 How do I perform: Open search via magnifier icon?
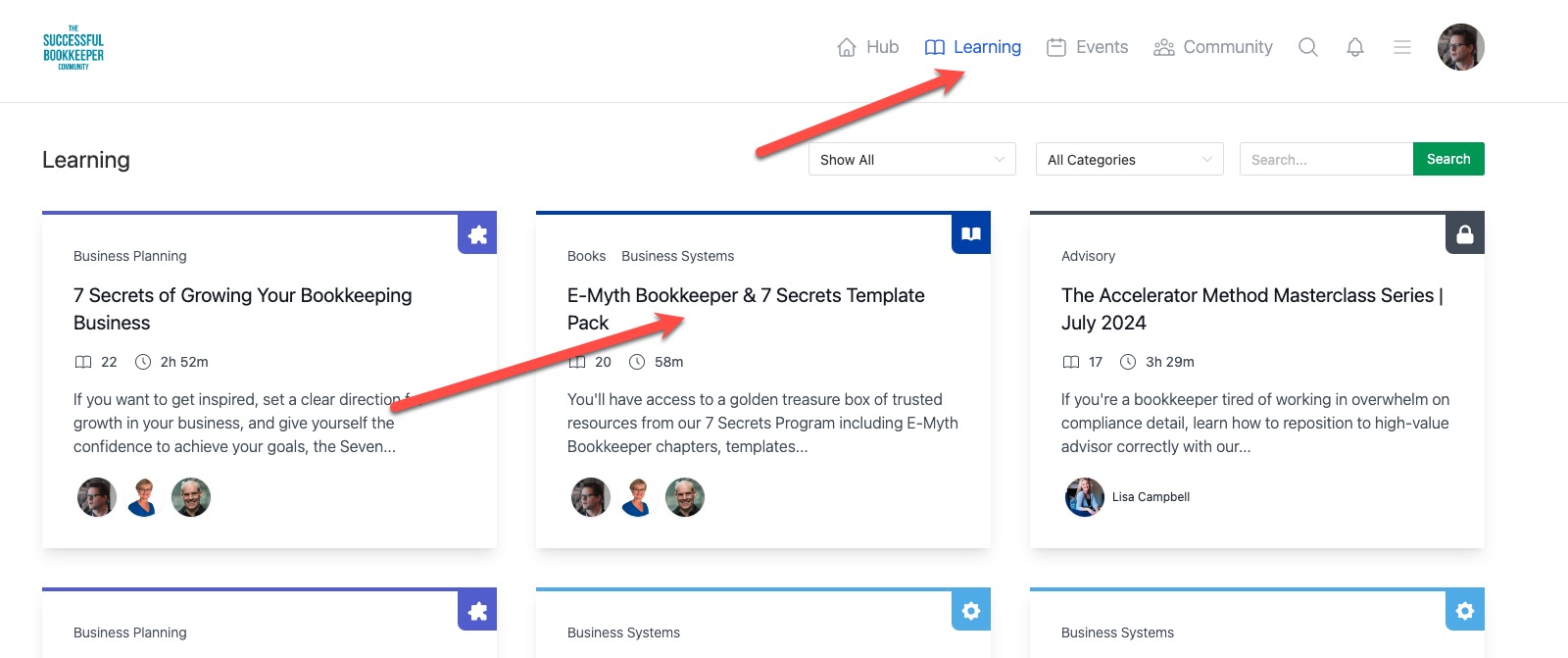1308,47
